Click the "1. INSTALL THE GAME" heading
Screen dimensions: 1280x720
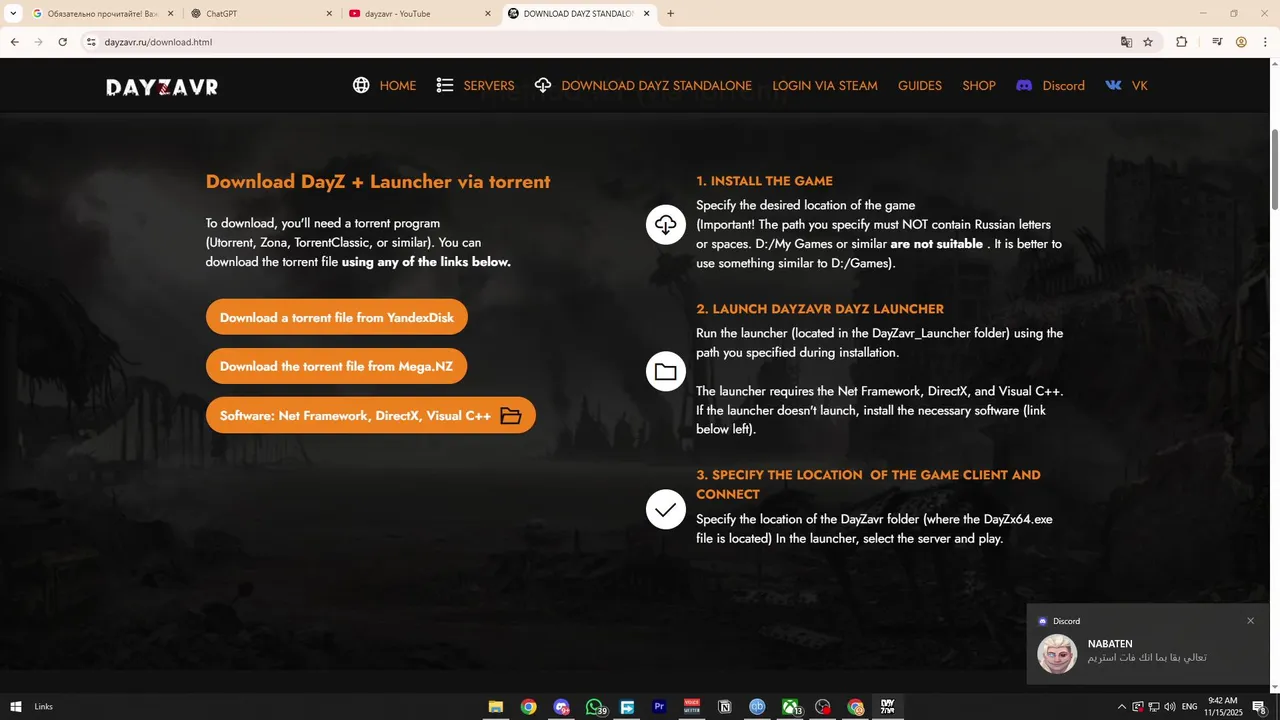(764, 181)
